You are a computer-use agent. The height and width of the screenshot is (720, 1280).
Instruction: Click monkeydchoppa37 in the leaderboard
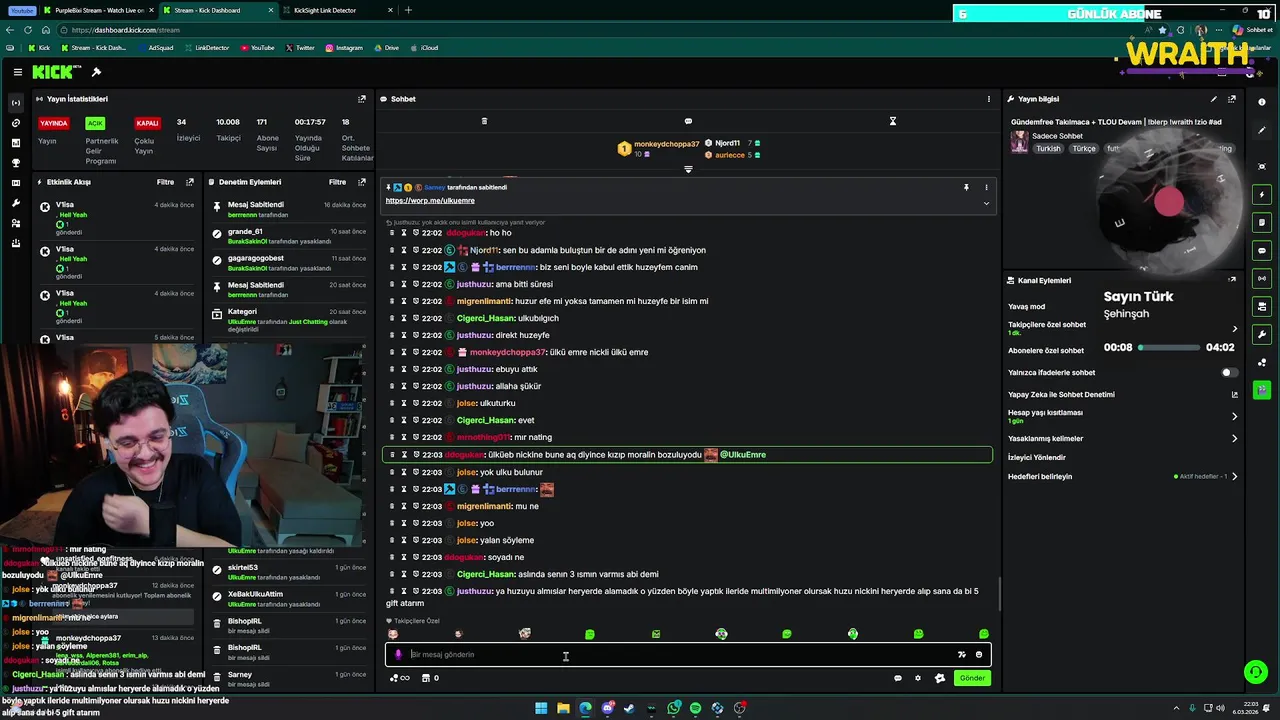666,144
